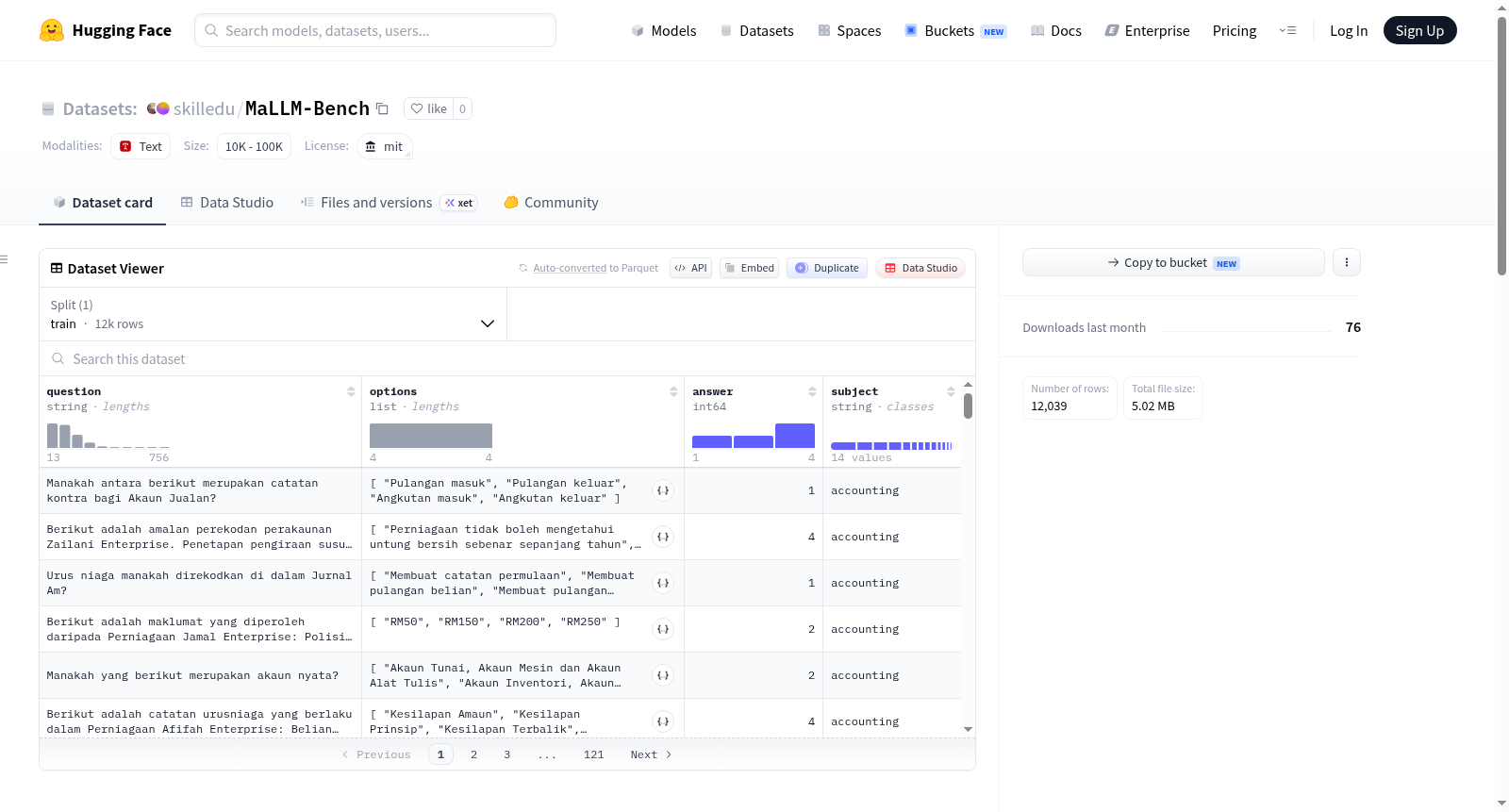The image size is (1509, 812).
Task: Open the left sidebar table of contents icon
Action: 4,259
